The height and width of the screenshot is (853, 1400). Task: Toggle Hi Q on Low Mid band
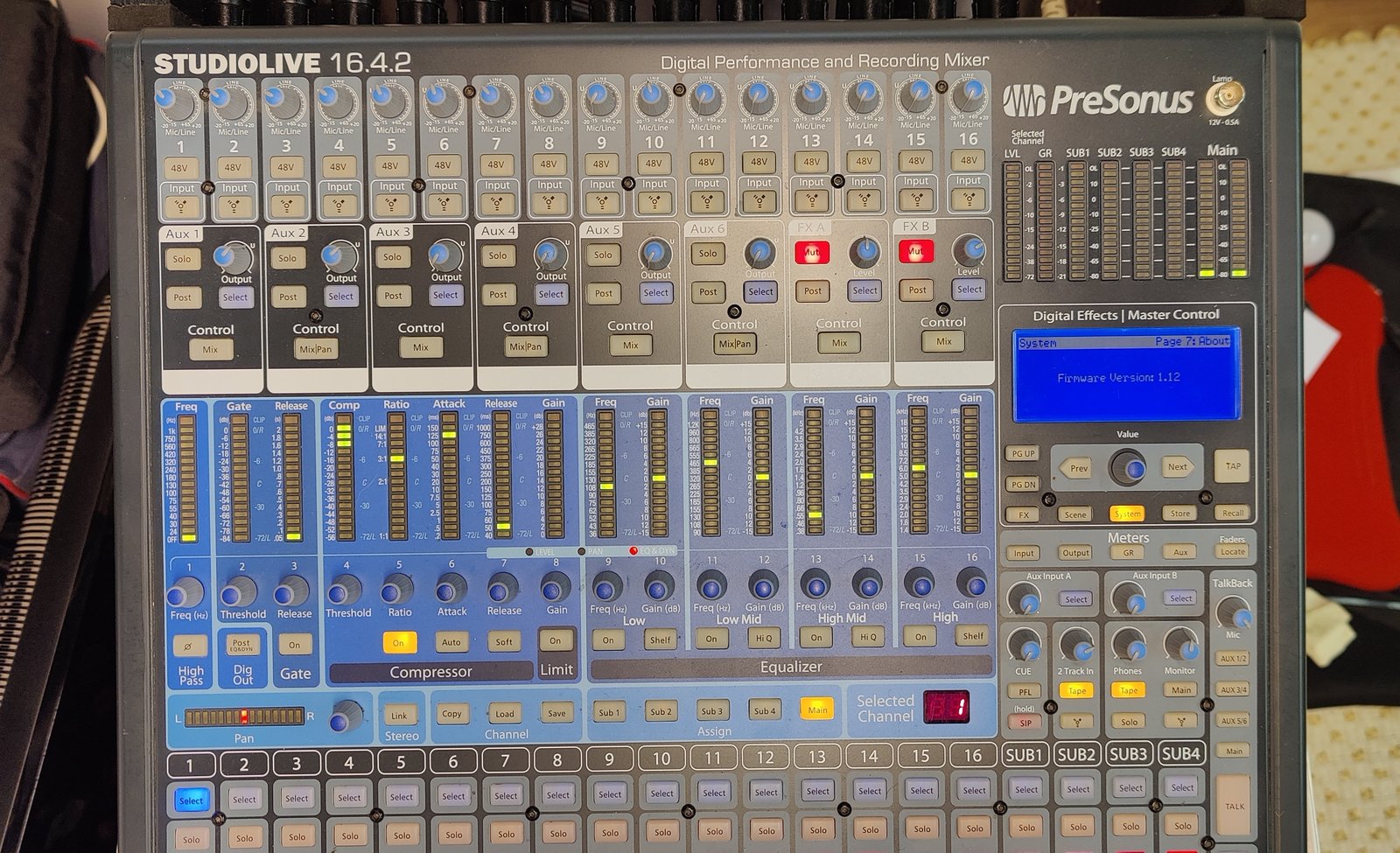click(763, 638)
